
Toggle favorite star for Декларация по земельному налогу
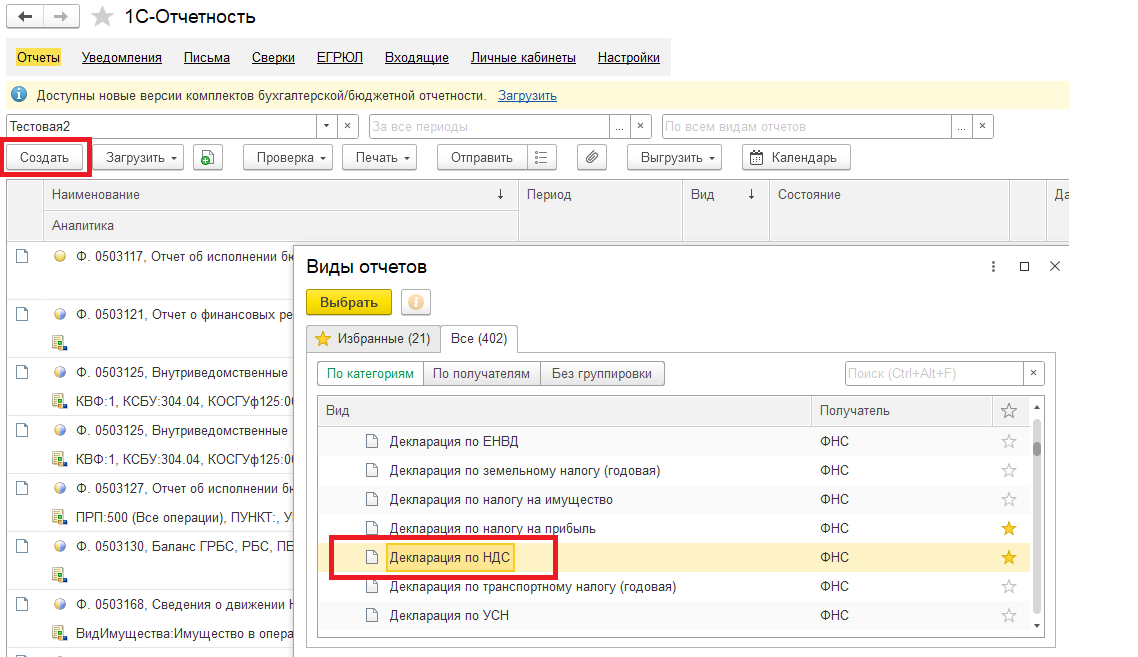[1009, 470]
